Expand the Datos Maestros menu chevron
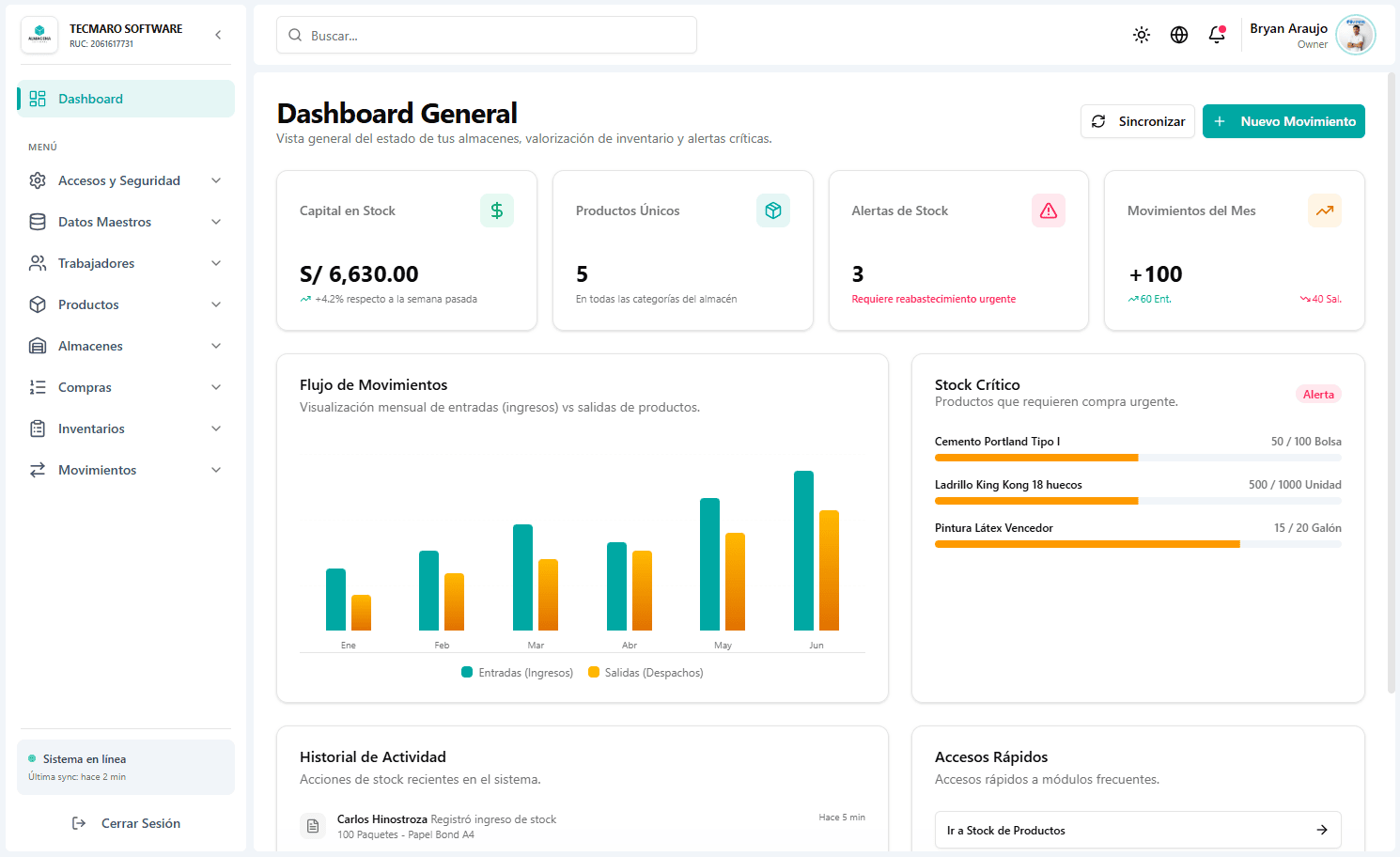This screenshot has height=857, width=1400. (216, 222)
